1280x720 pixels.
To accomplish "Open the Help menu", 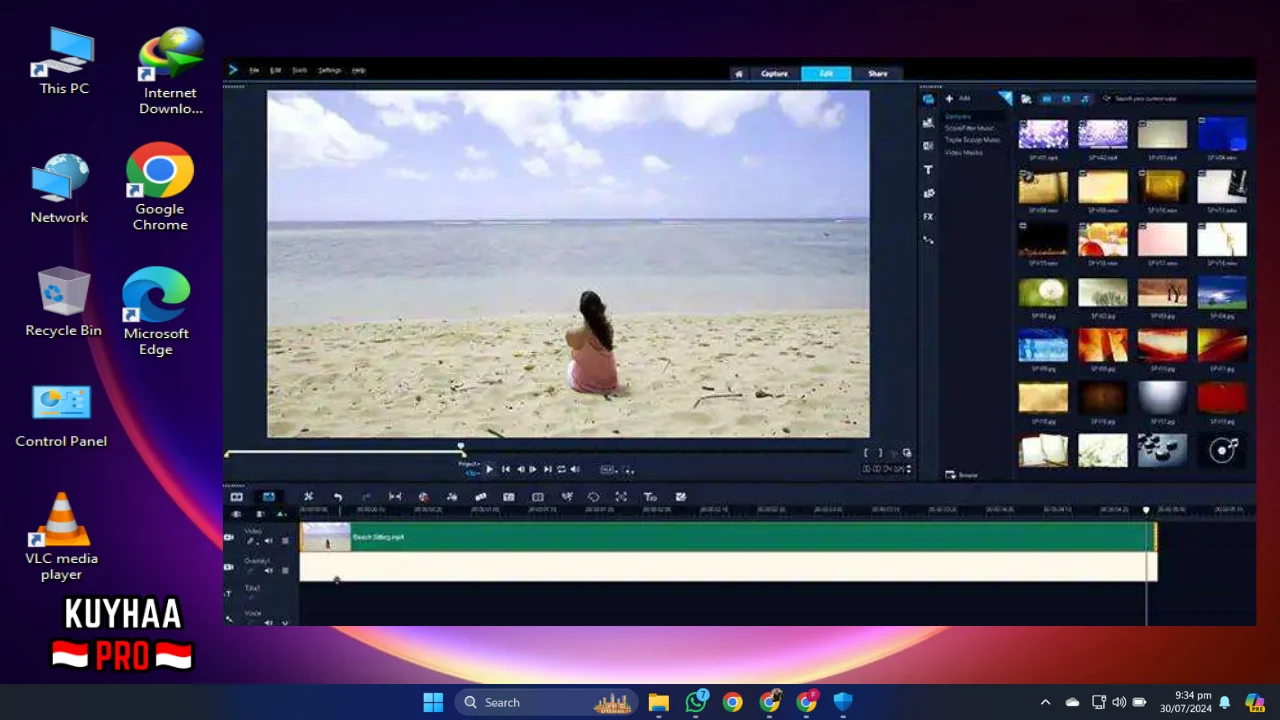I will coord(359,71).
